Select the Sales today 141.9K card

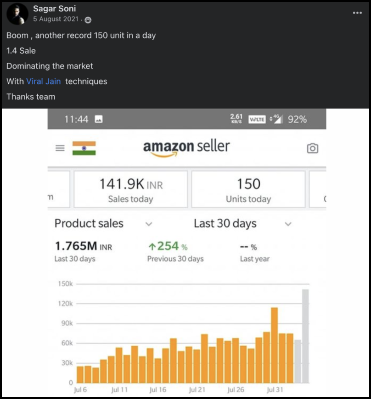131,189
